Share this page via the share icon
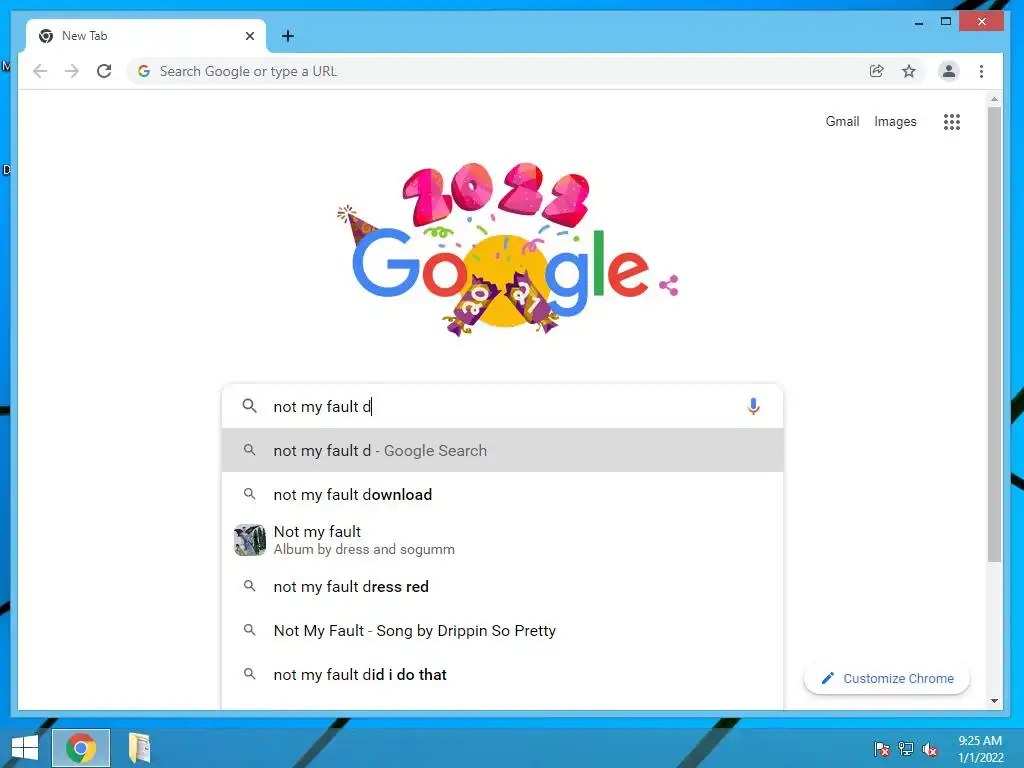 (x=876, y=71)
